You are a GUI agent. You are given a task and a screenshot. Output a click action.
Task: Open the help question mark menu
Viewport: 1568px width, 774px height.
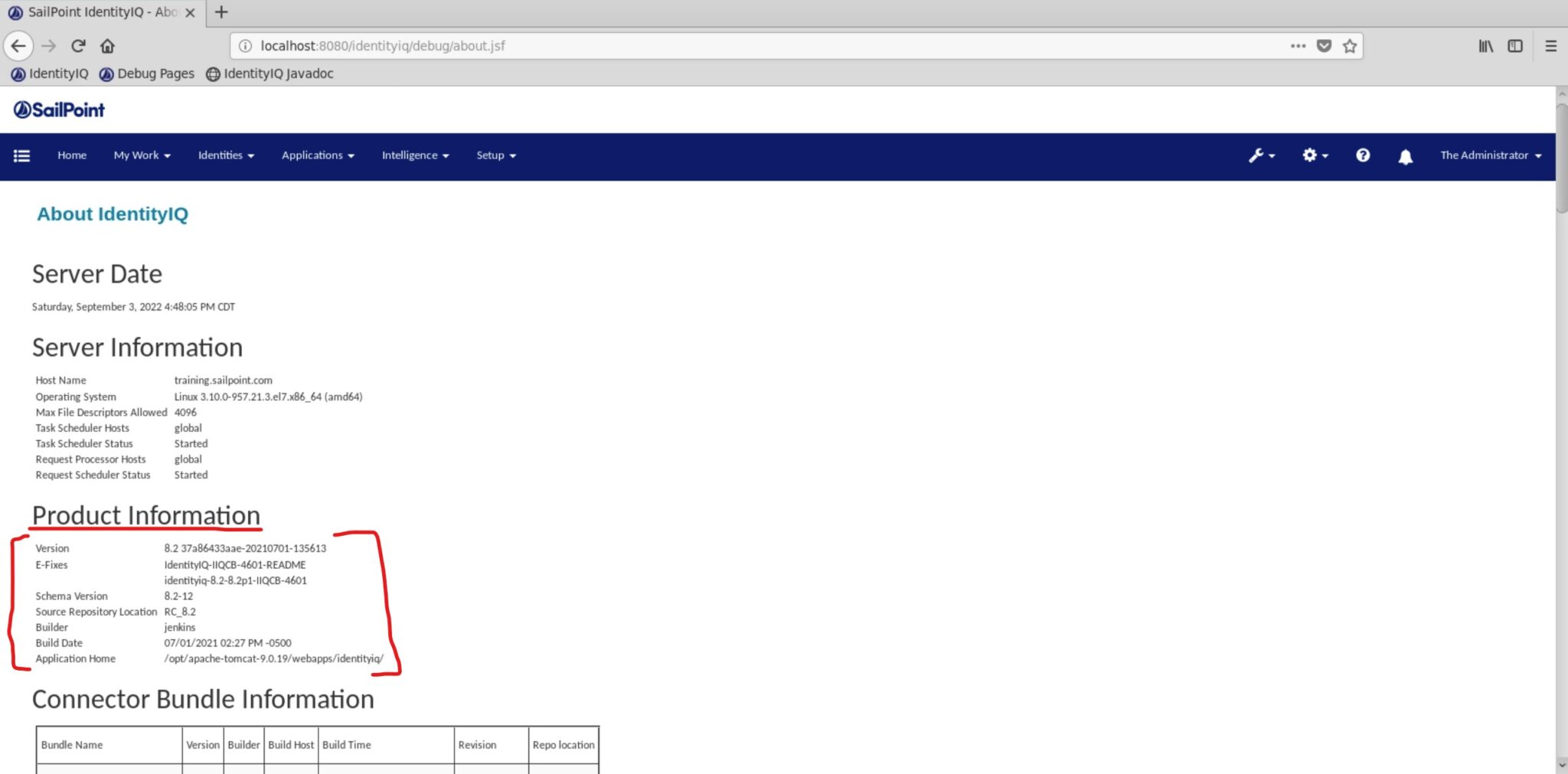click(x=1363, y=155)
